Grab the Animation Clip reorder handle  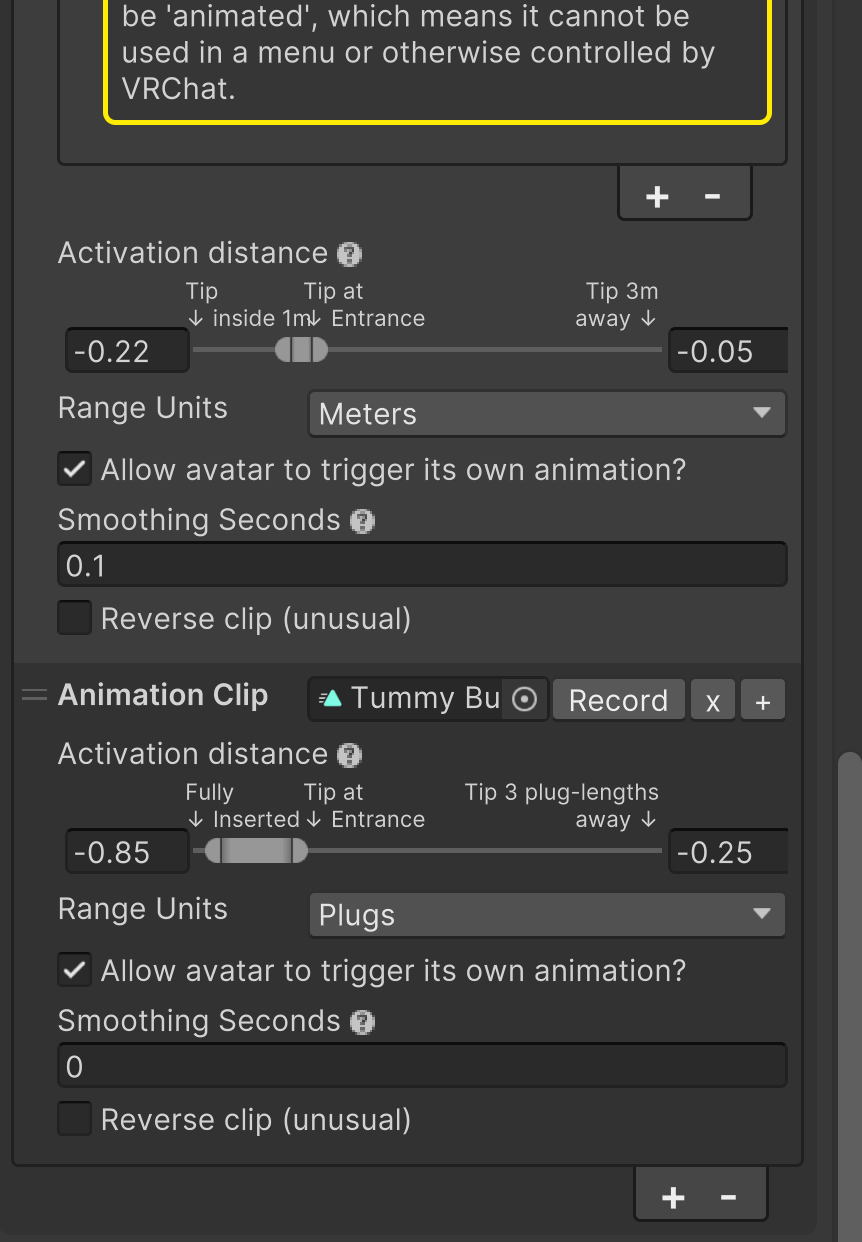click(x=34, y=696)
